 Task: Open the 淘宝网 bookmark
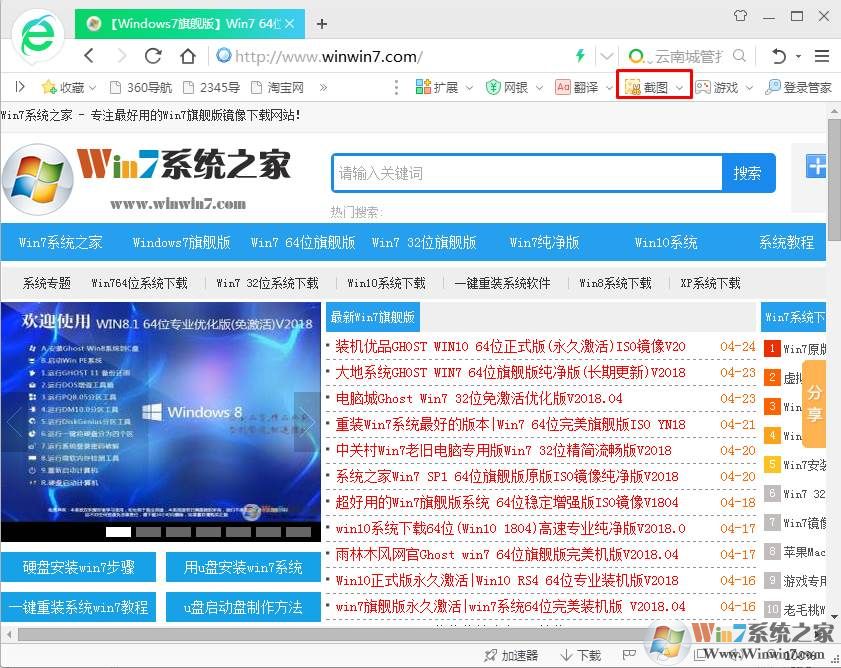[277, 87]
